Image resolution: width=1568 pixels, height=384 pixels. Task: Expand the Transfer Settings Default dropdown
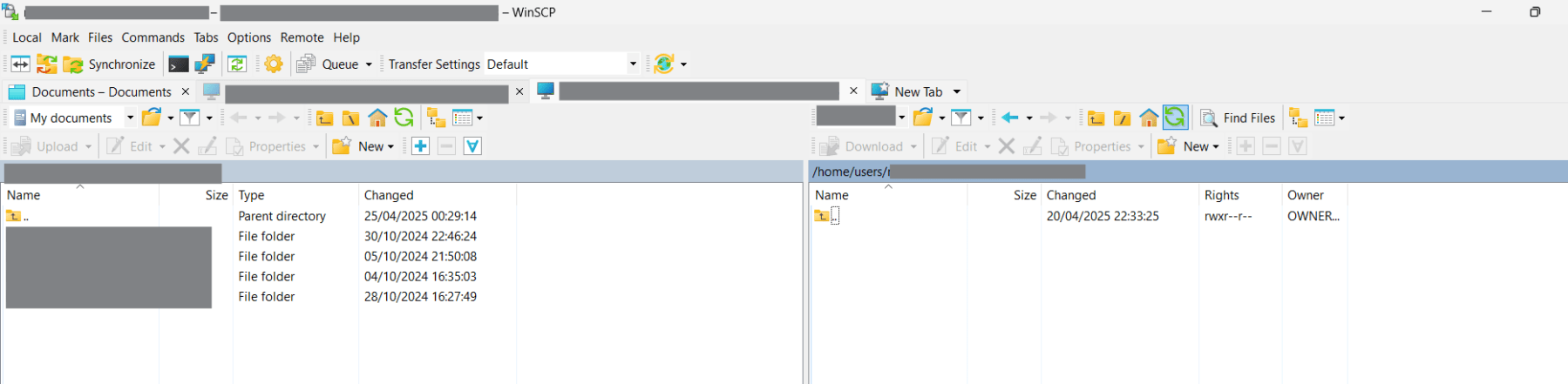click(633, 64)
